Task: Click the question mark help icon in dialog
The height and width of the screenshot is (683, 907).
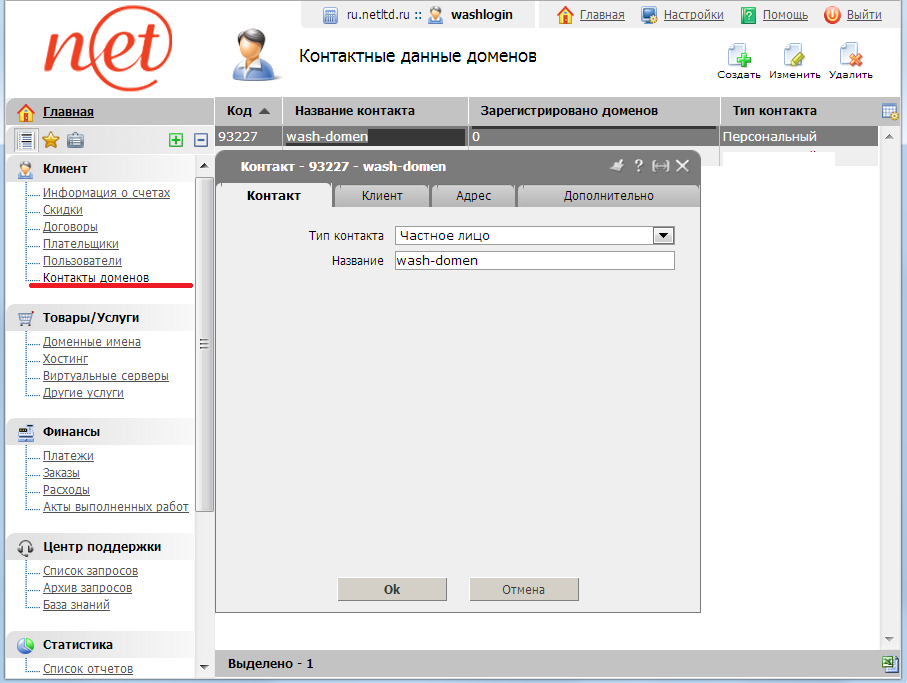Action: [638, 166]
